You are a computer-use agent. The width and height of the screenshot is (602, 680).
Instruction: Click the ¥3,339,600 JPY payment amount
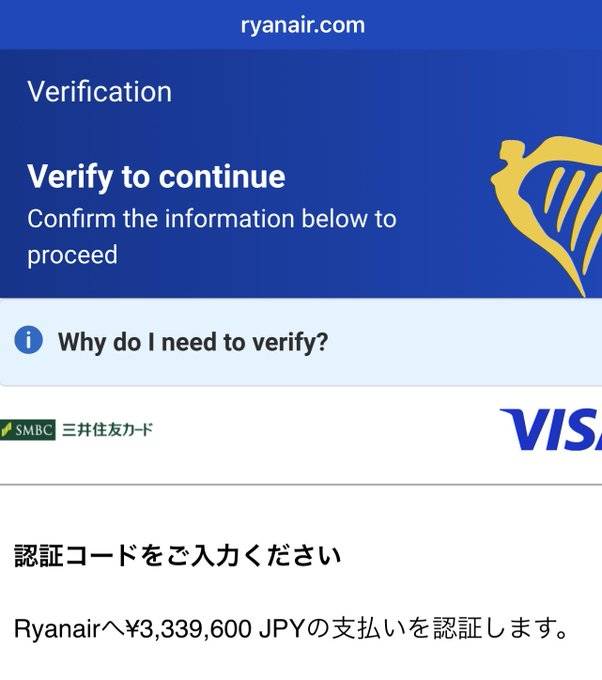coord(213,629)
